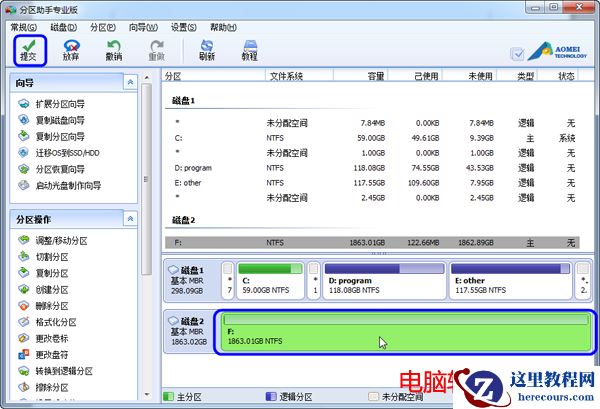Select 转换到逻辑分区 operation
600x409 pixels.
55,371
